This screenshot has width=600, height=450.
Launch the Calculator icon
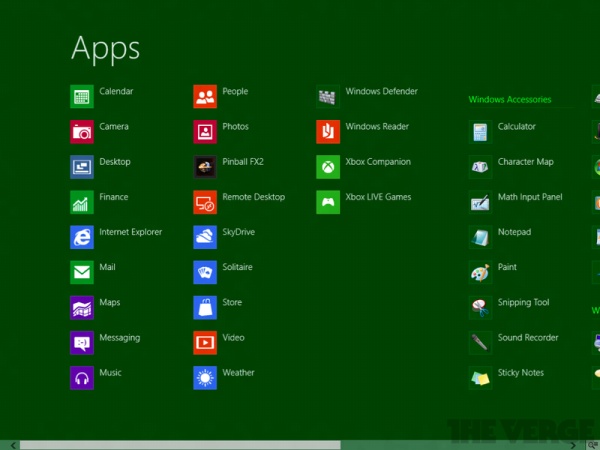tap(481, 132)
